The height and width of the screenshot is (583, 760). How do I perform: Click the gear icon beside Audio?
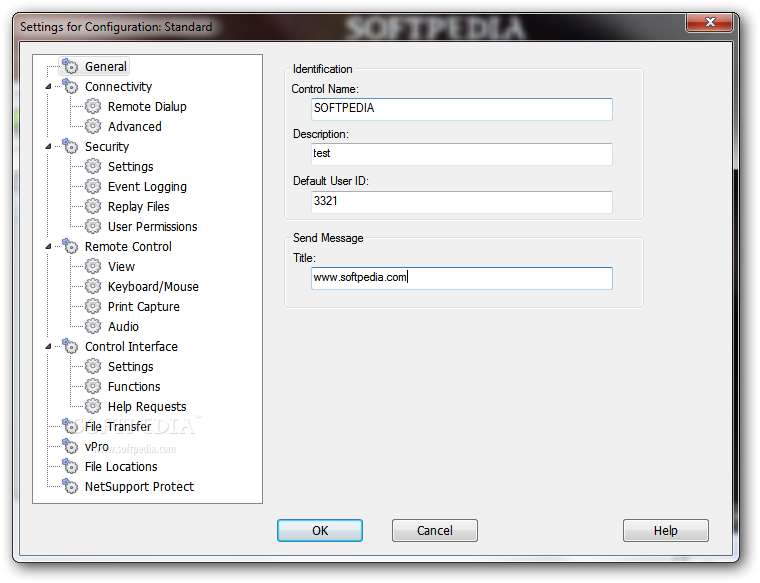point(93,326)
